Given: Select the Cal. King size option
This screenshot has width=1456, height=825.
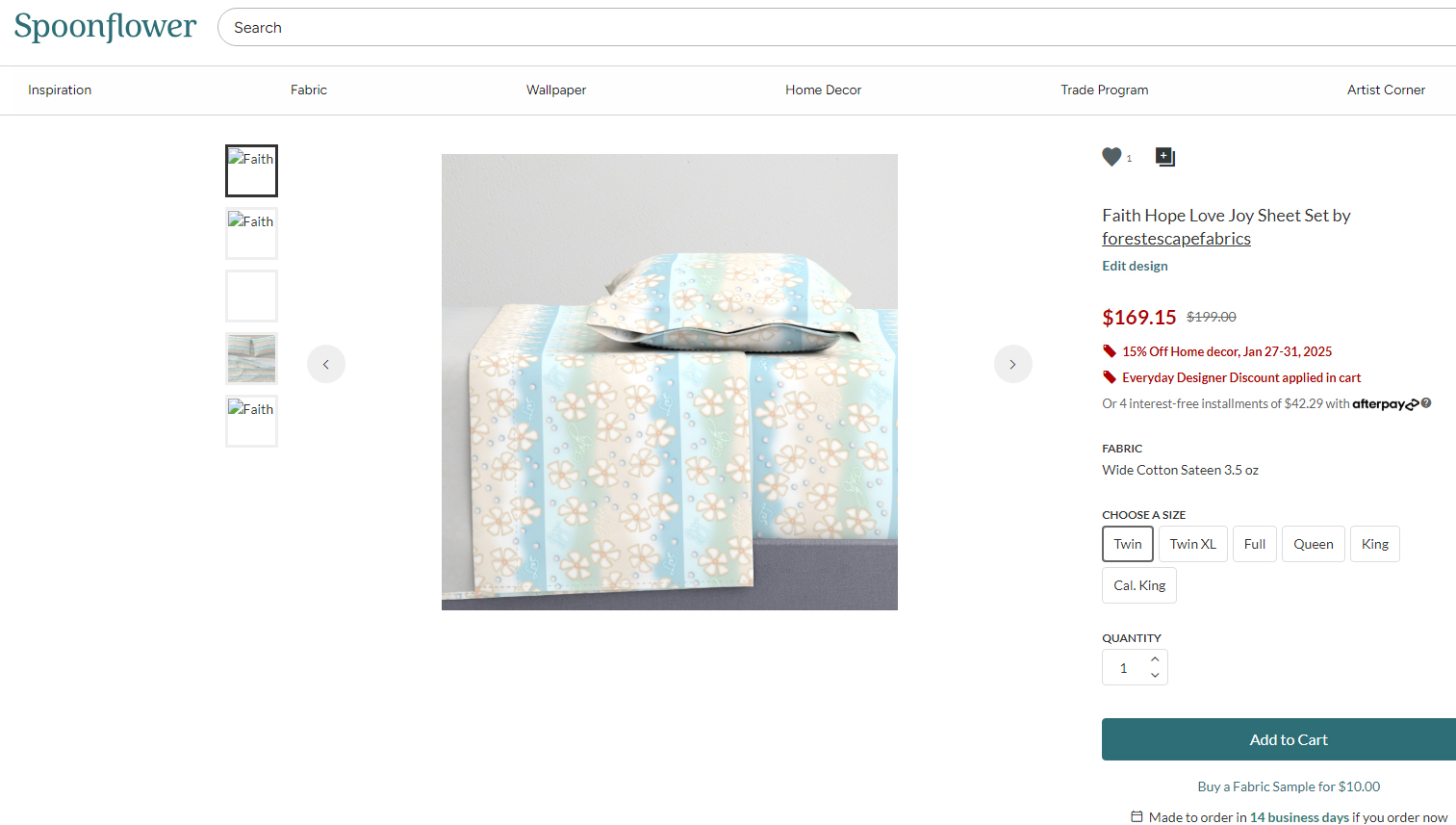Looking at the screenshot, I should 1138,584.
